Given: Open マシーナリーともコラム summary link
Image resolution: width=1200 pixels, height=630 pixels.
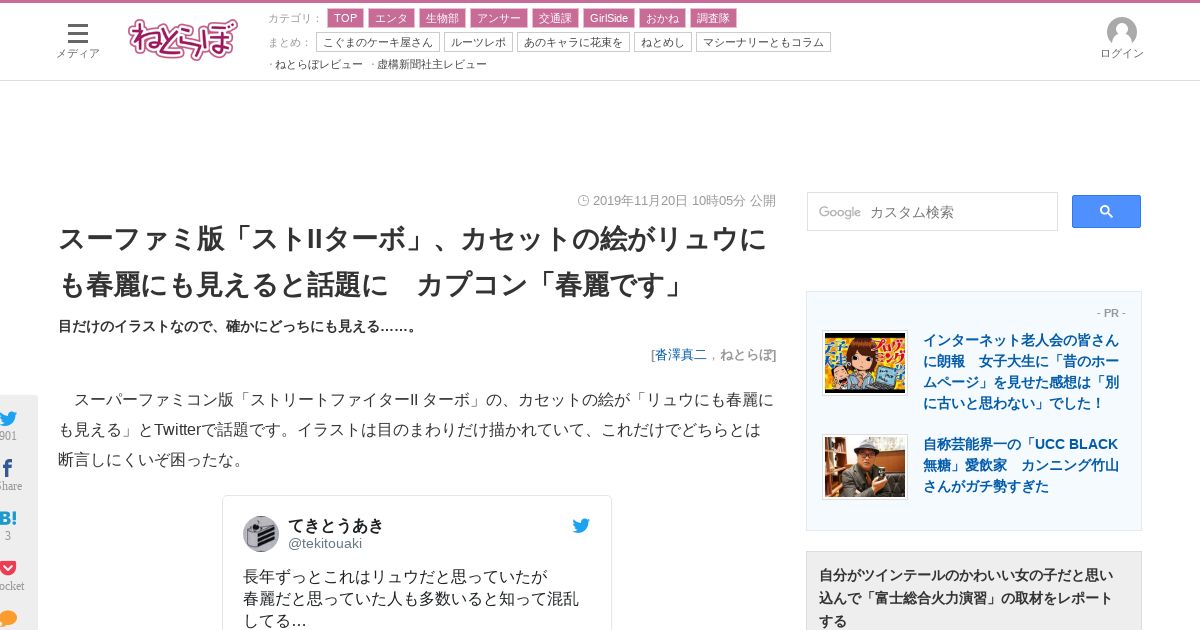Looking at the screenshot, I should (x=763, y=42).
